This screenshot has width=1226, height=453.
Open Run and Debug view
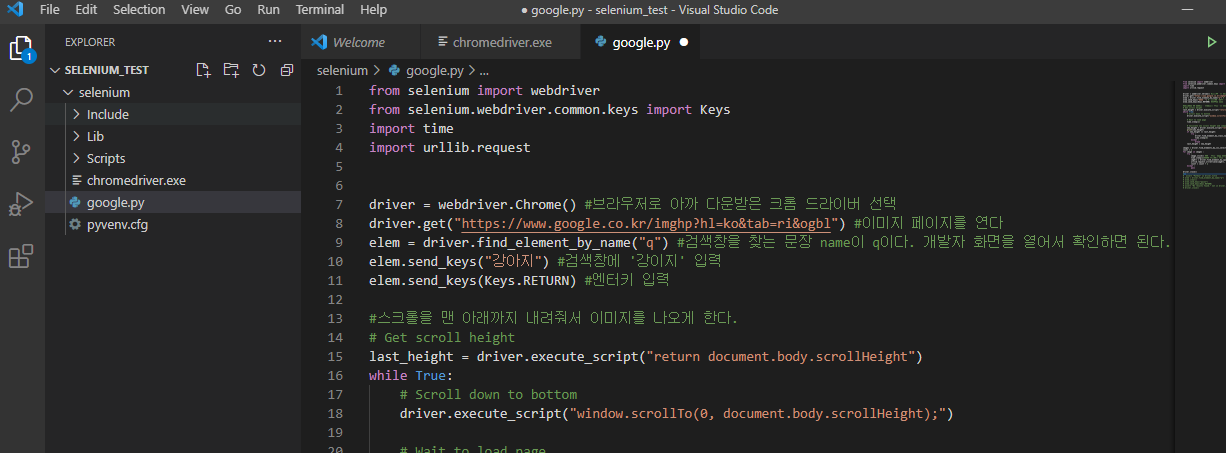(21, 204)
